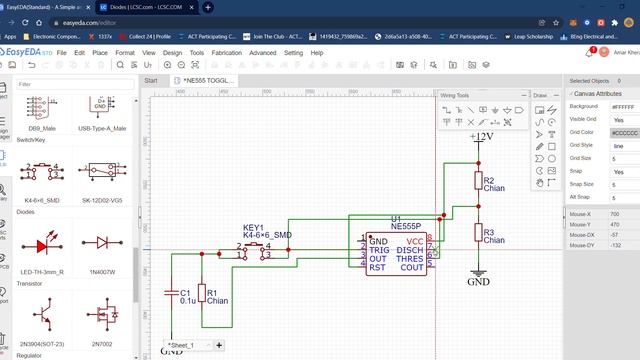The height and width of the screenshot is (360, 640).
Task: Select the 1N4007W diode component
Action: (x=102, y=251)
